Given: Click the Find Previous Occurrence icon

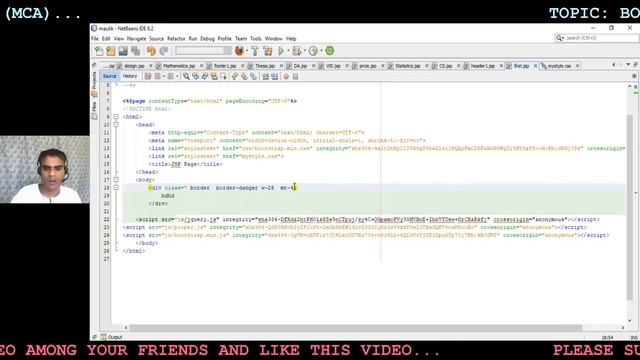Looking at the screenshot, I should pyautogui.click(x=196, y=76).
